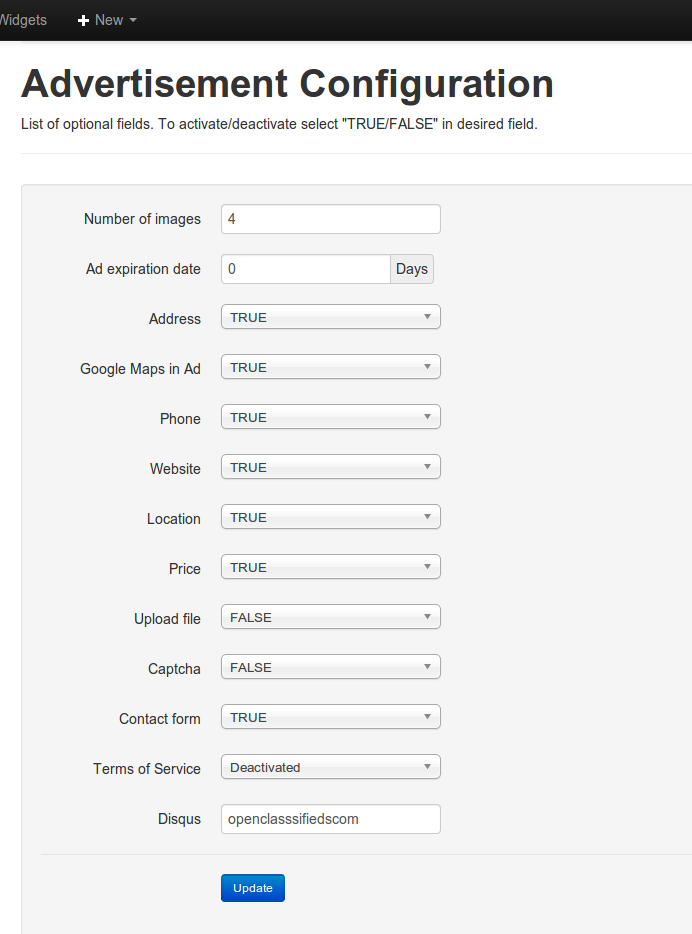
Task: Click the Disqus text field
Action: [x=330, y=819]
